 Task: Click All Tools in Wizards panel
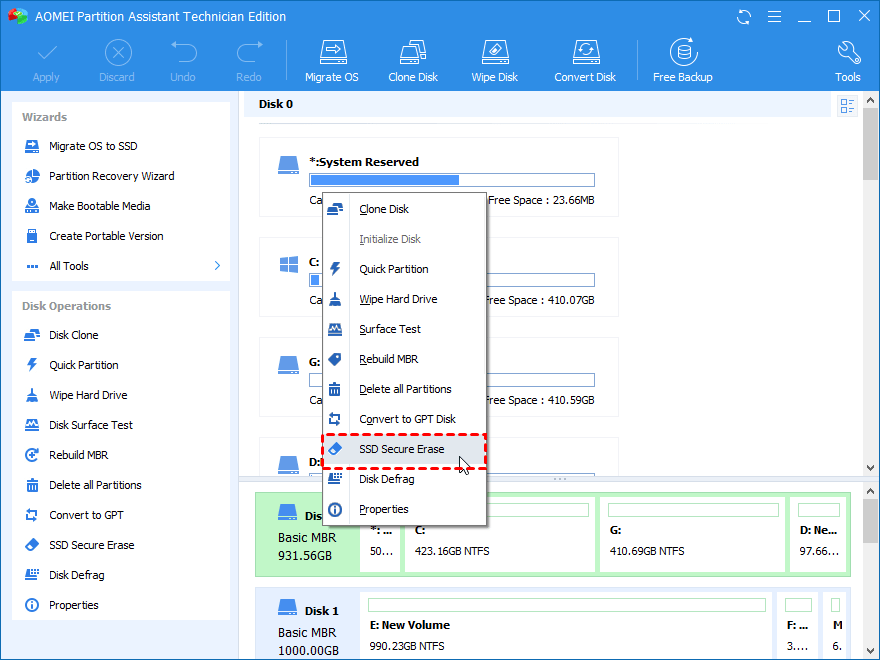point(68,266)
